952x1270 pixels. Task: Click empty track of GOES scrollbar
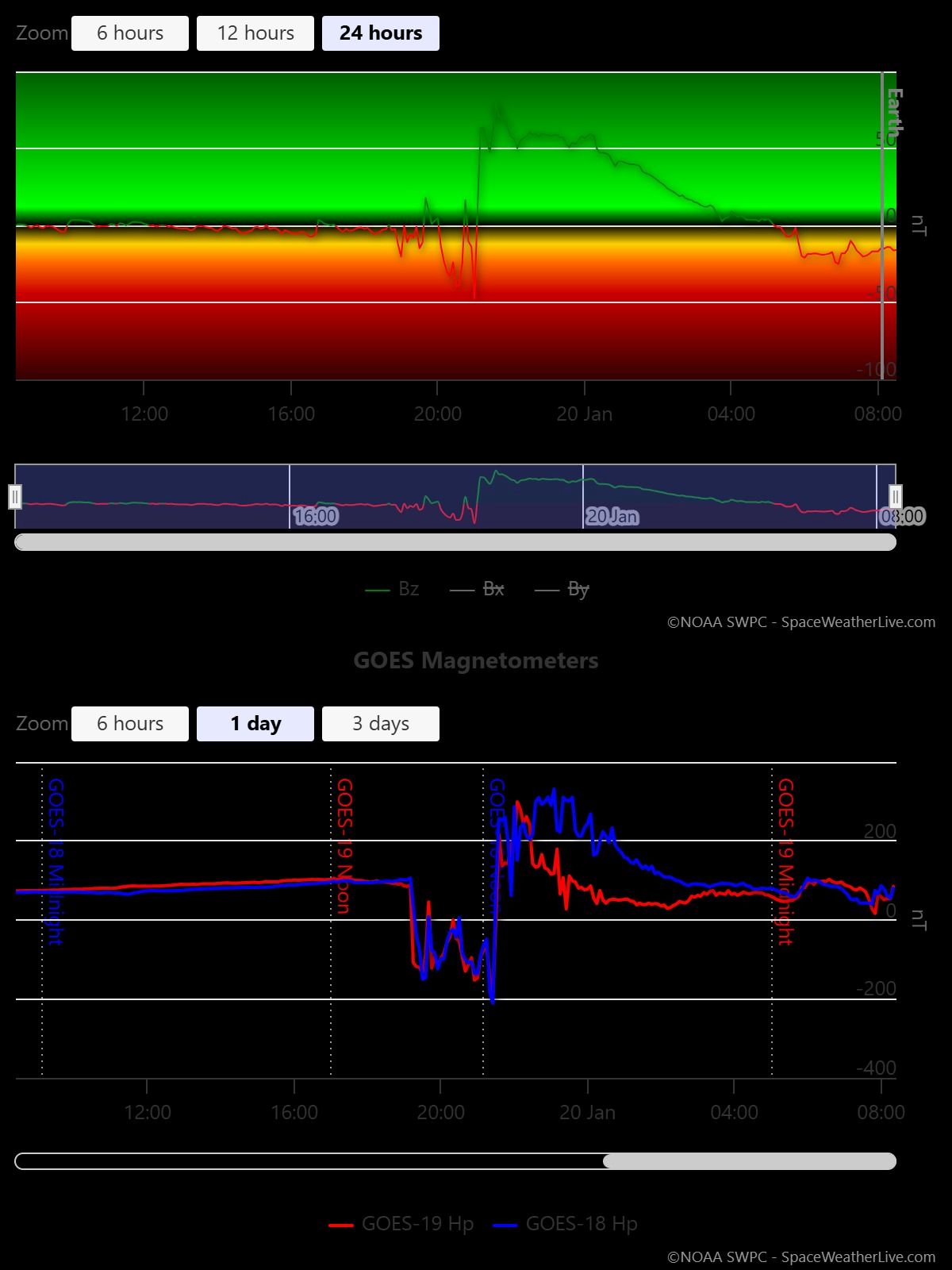point(308,1161)
